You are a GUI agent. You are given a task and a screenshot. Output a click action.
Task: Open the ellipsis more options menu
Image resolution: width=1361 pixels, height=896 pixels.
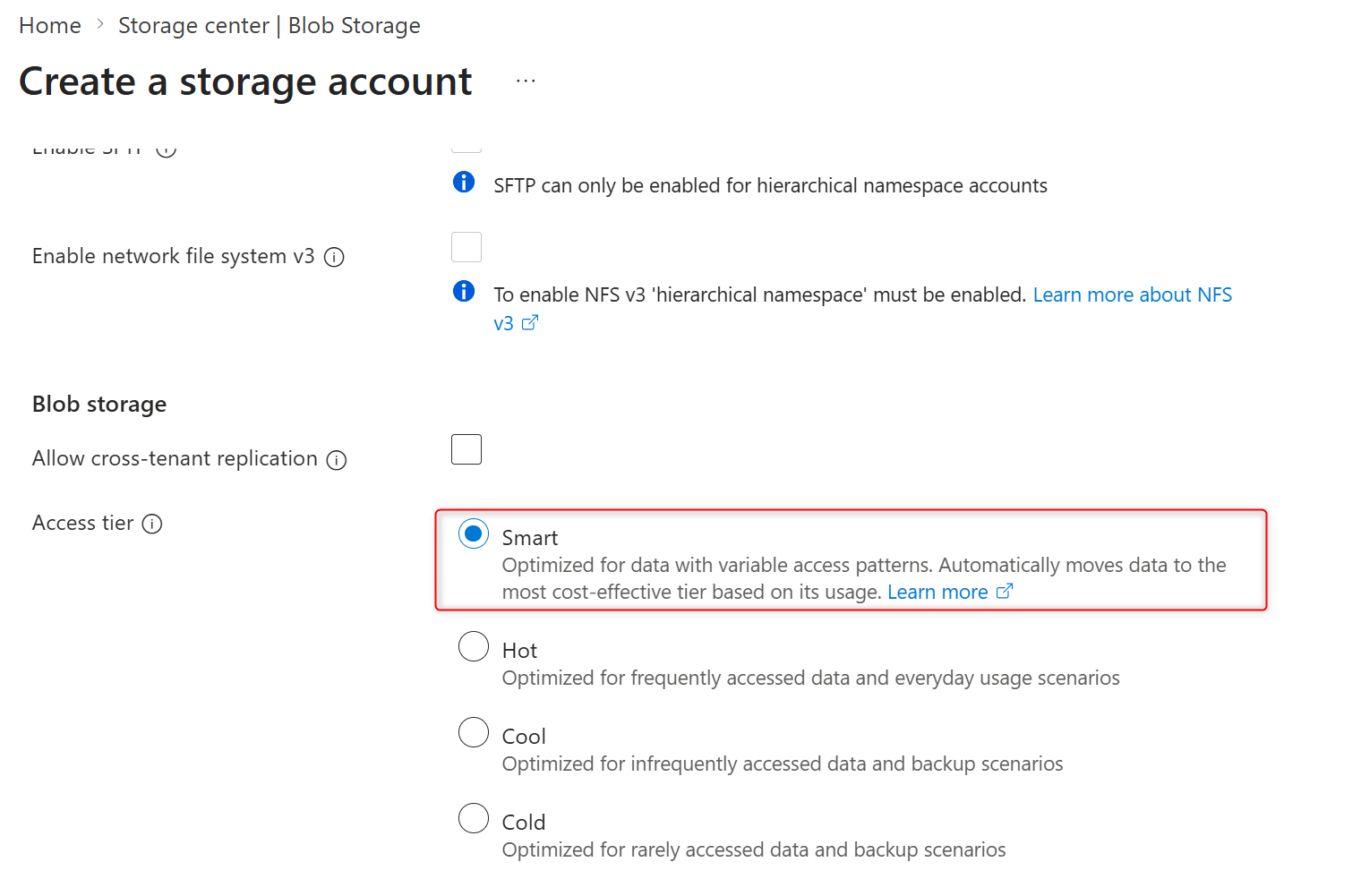tap(526, 81)
